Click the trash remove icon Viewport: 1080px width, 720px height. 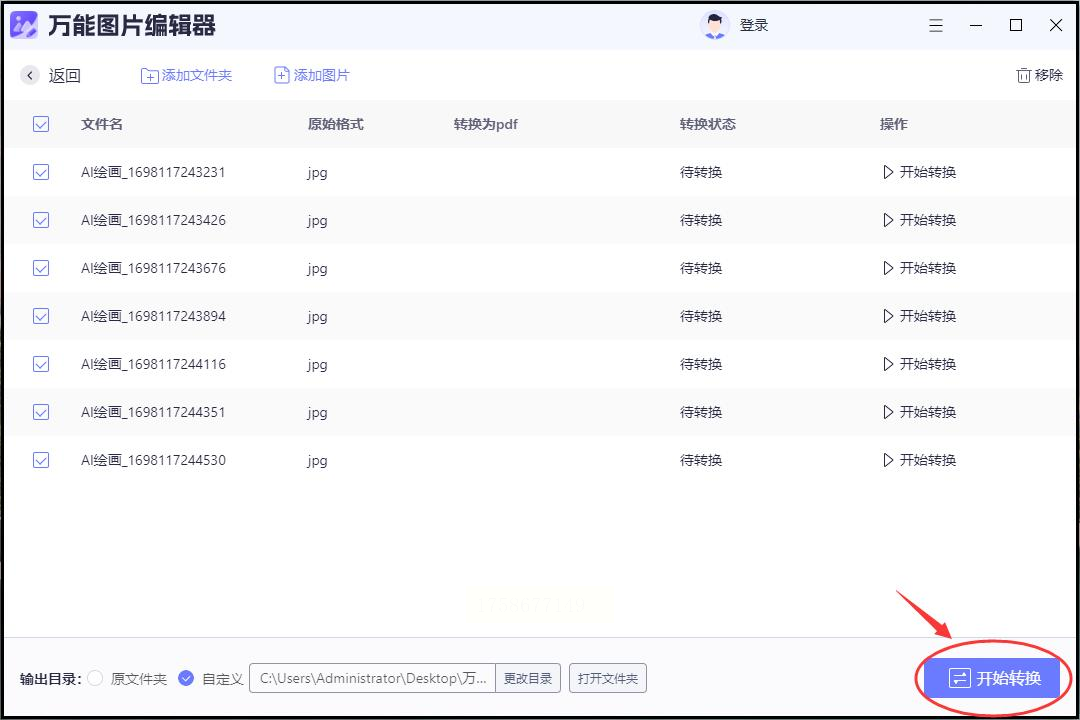point(1024,75)
